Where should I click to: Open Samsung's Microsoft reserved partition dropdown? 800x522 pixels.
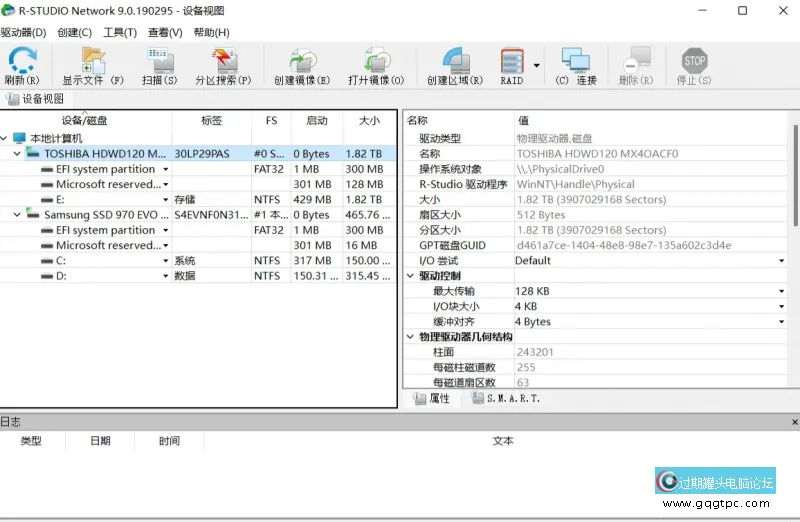pos(165,245)
